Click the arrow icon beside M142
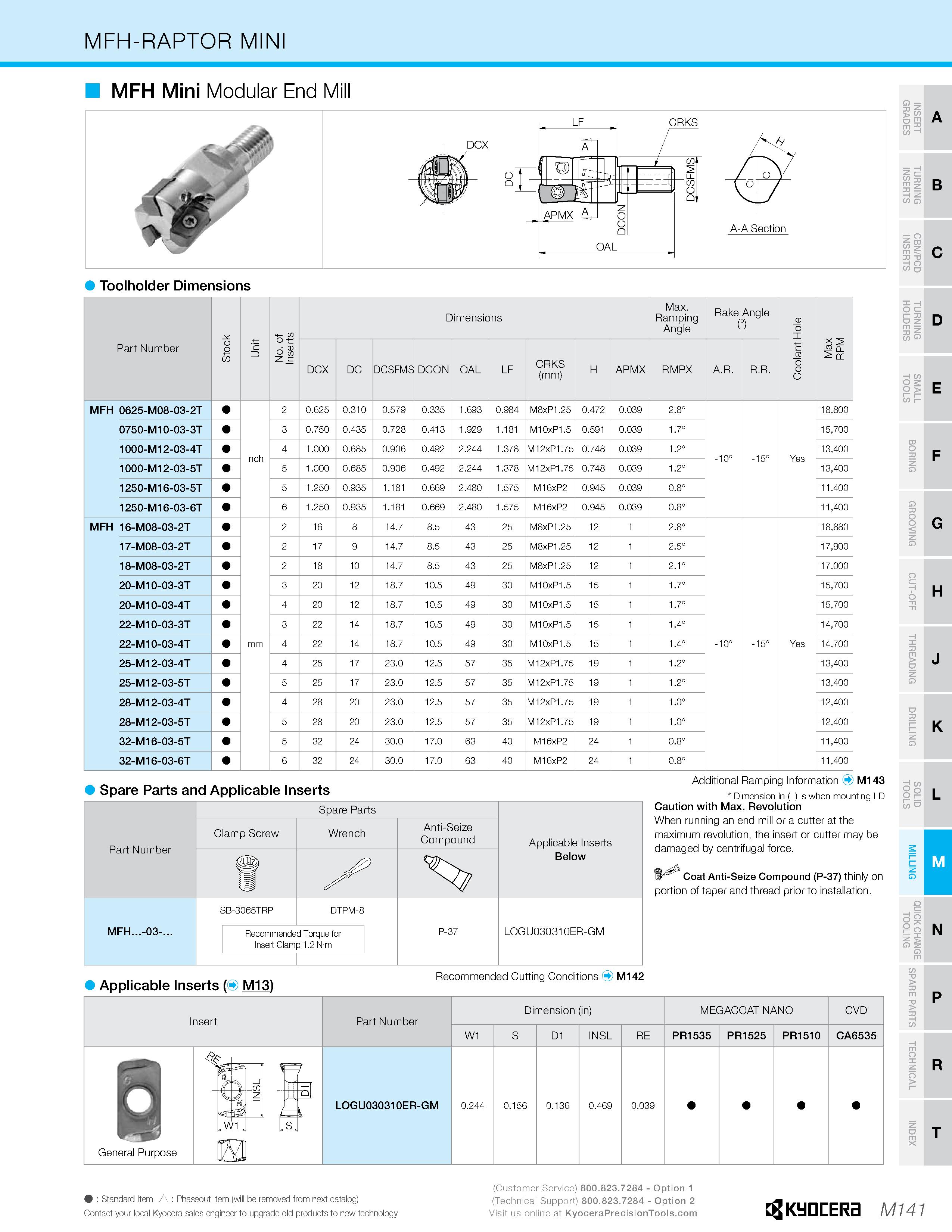 607,976
